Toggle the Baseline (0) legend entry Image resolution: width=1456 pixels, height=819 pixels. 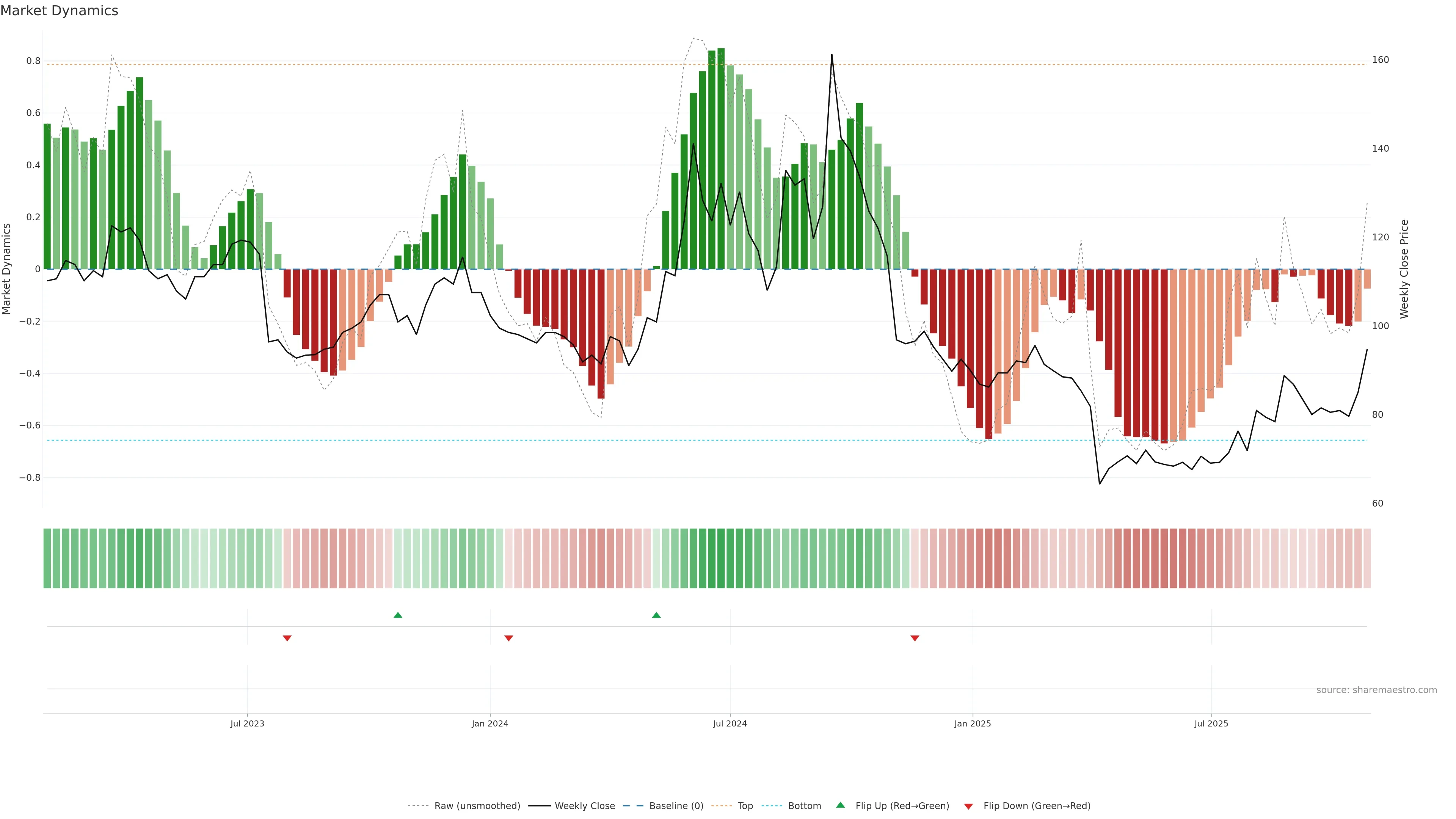(676, 806)
